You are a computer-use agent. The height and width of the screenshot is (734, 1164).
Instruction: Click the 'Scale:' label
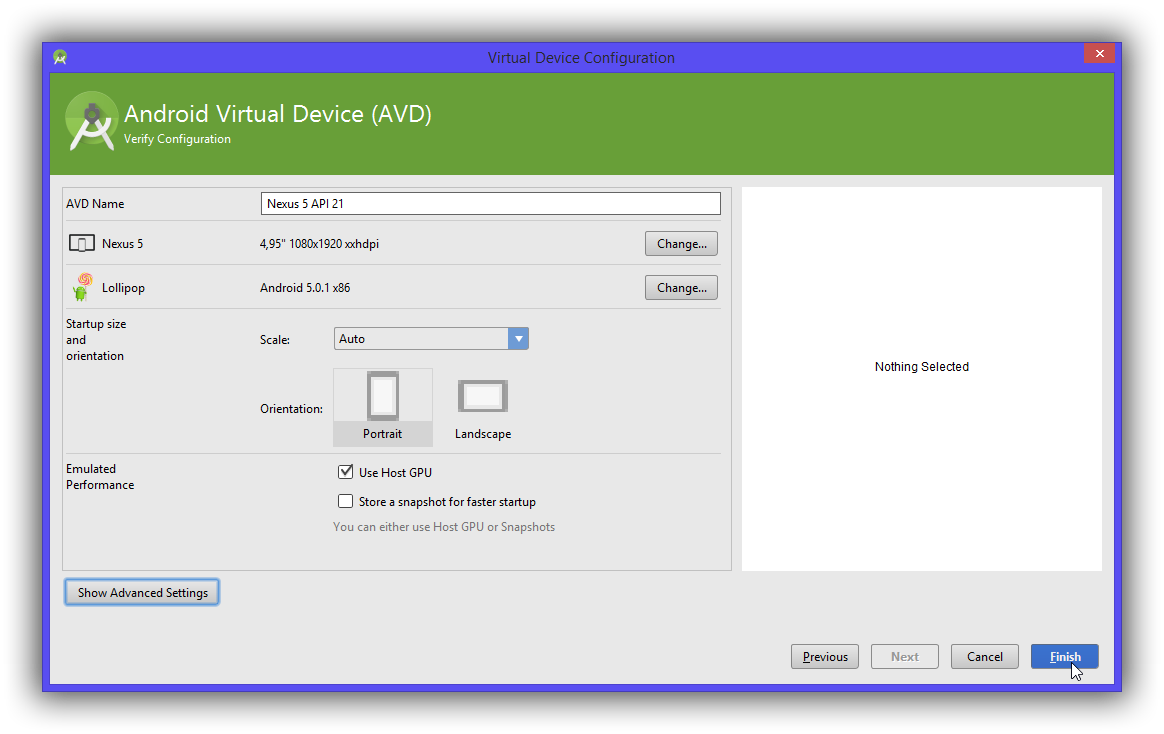coord(275,339)
